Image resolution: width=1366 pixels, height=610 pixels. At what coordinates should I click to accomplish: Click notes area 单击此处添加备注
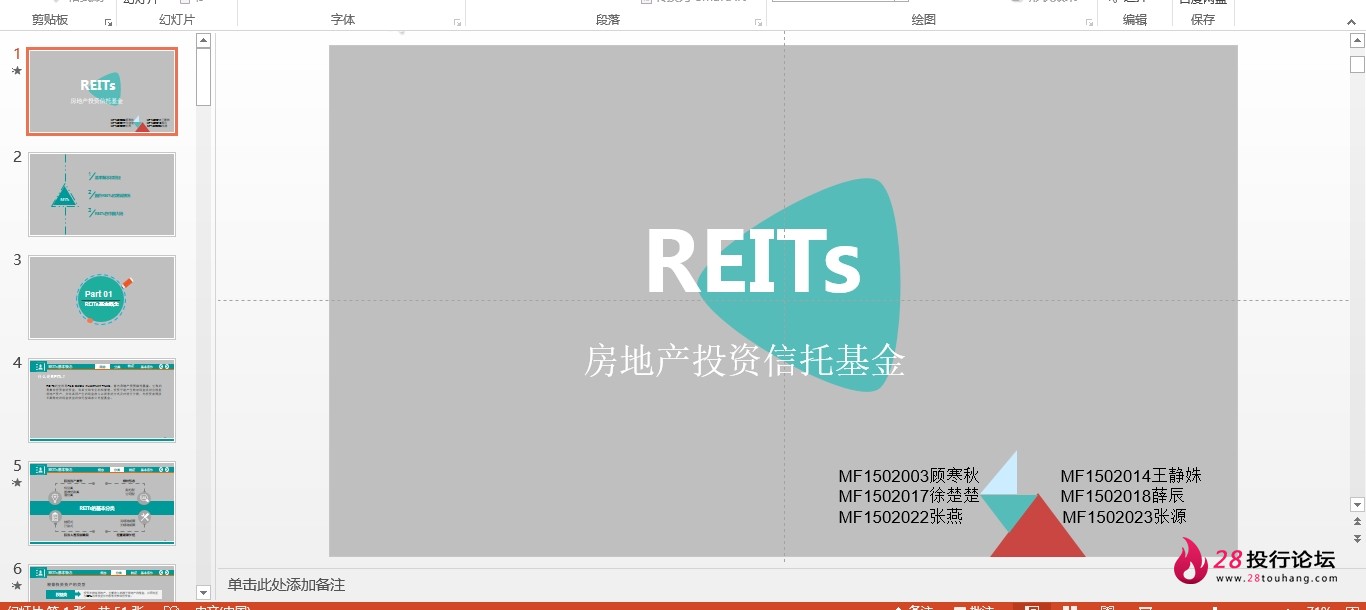[286, 585]
